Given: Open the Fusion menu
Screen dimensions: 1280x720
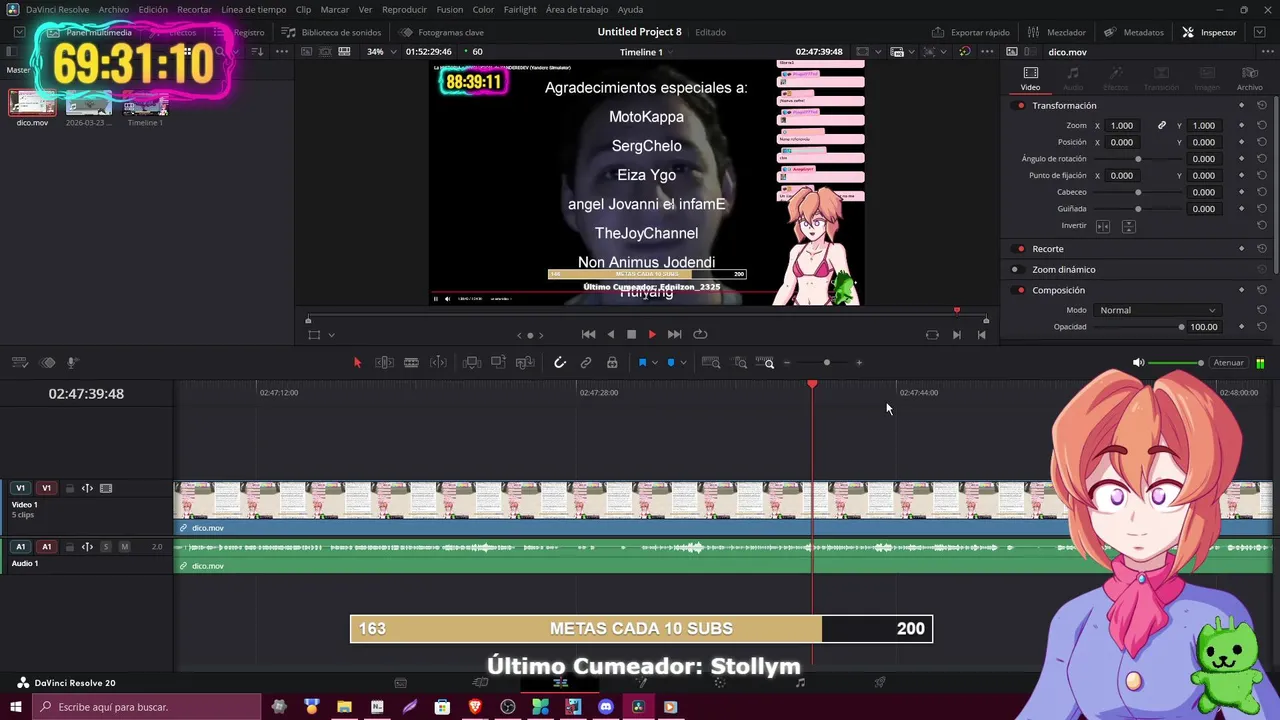Looking at the screenshot, I should [450, 9].
